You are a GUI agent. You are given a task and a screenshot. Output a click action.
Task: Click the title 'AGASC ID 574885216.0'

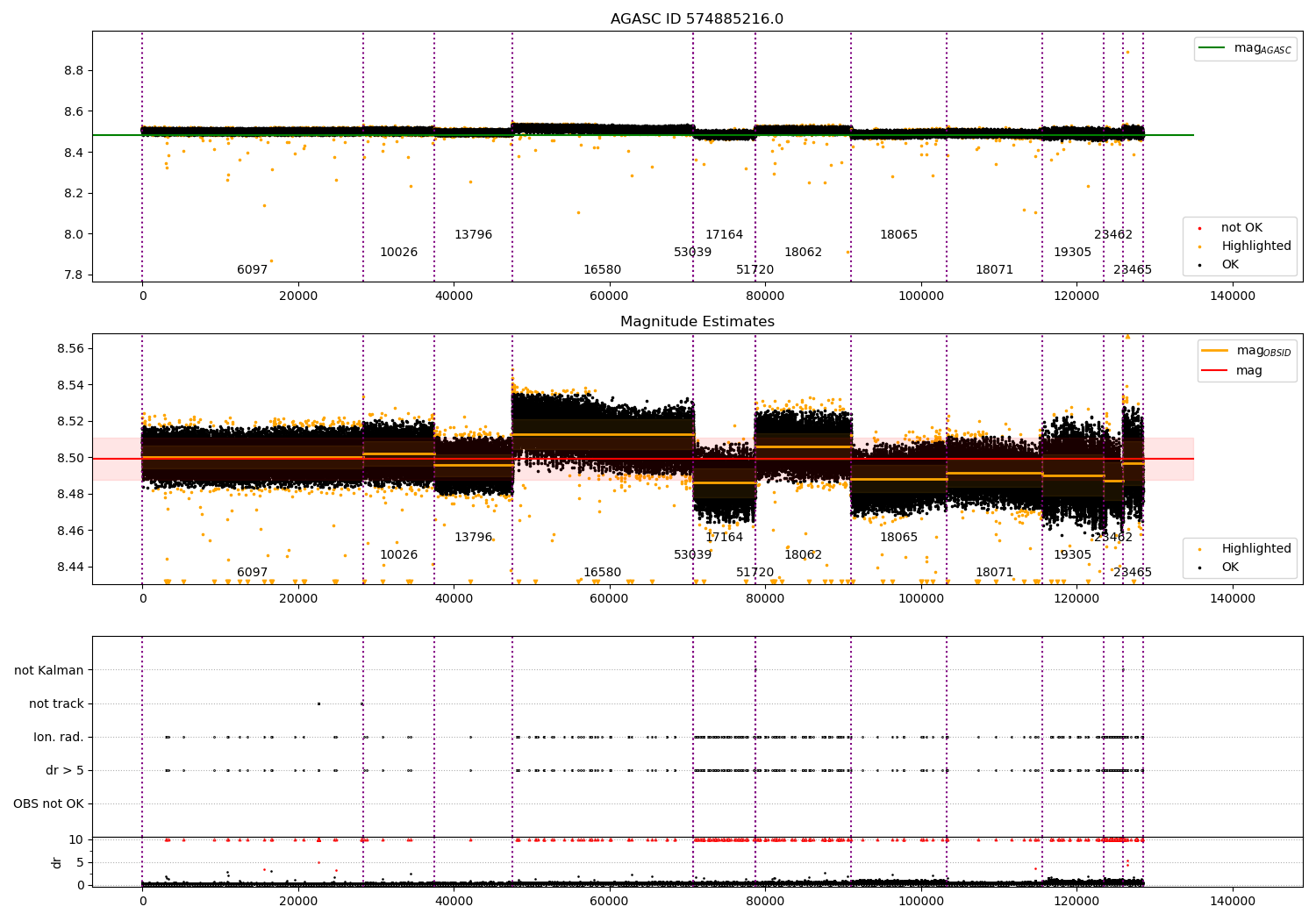pos(697,19)
